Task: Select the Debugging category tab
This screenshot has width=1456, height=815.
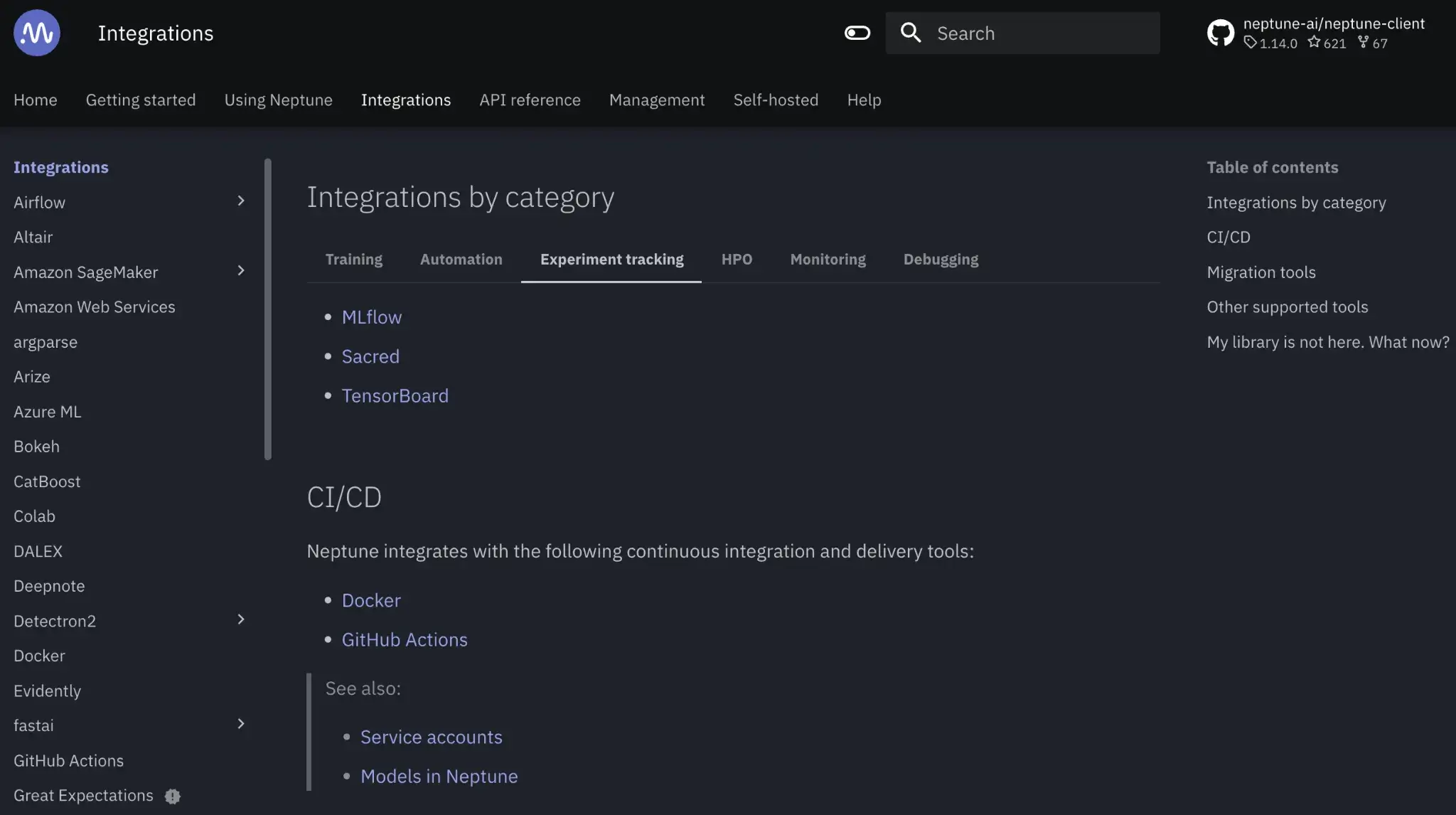Action: (941, 260)
